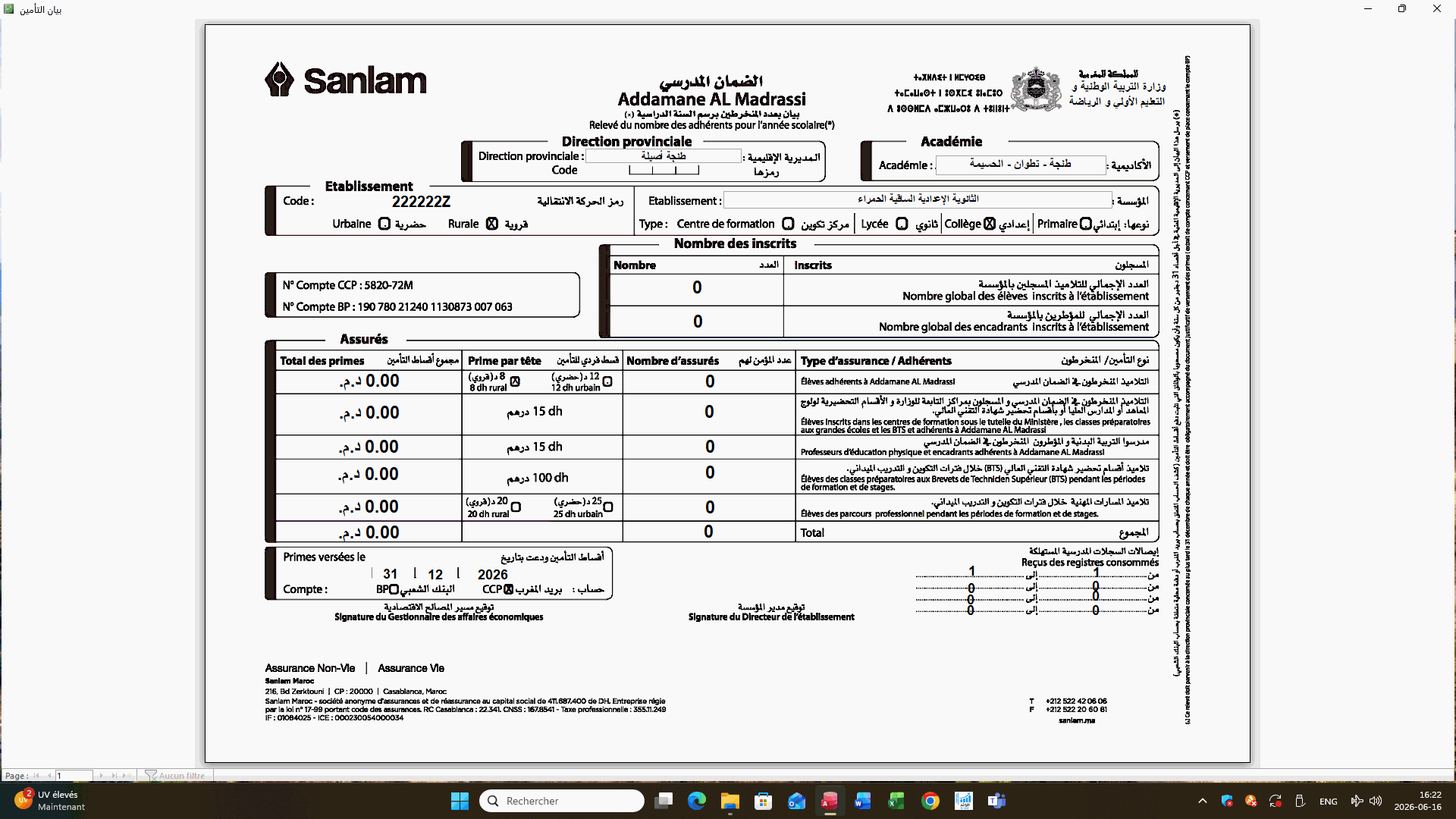Toggle the CCP compte checkbox
The width and height of the screenshot is (1456, 819).
[x=509, y=589]
